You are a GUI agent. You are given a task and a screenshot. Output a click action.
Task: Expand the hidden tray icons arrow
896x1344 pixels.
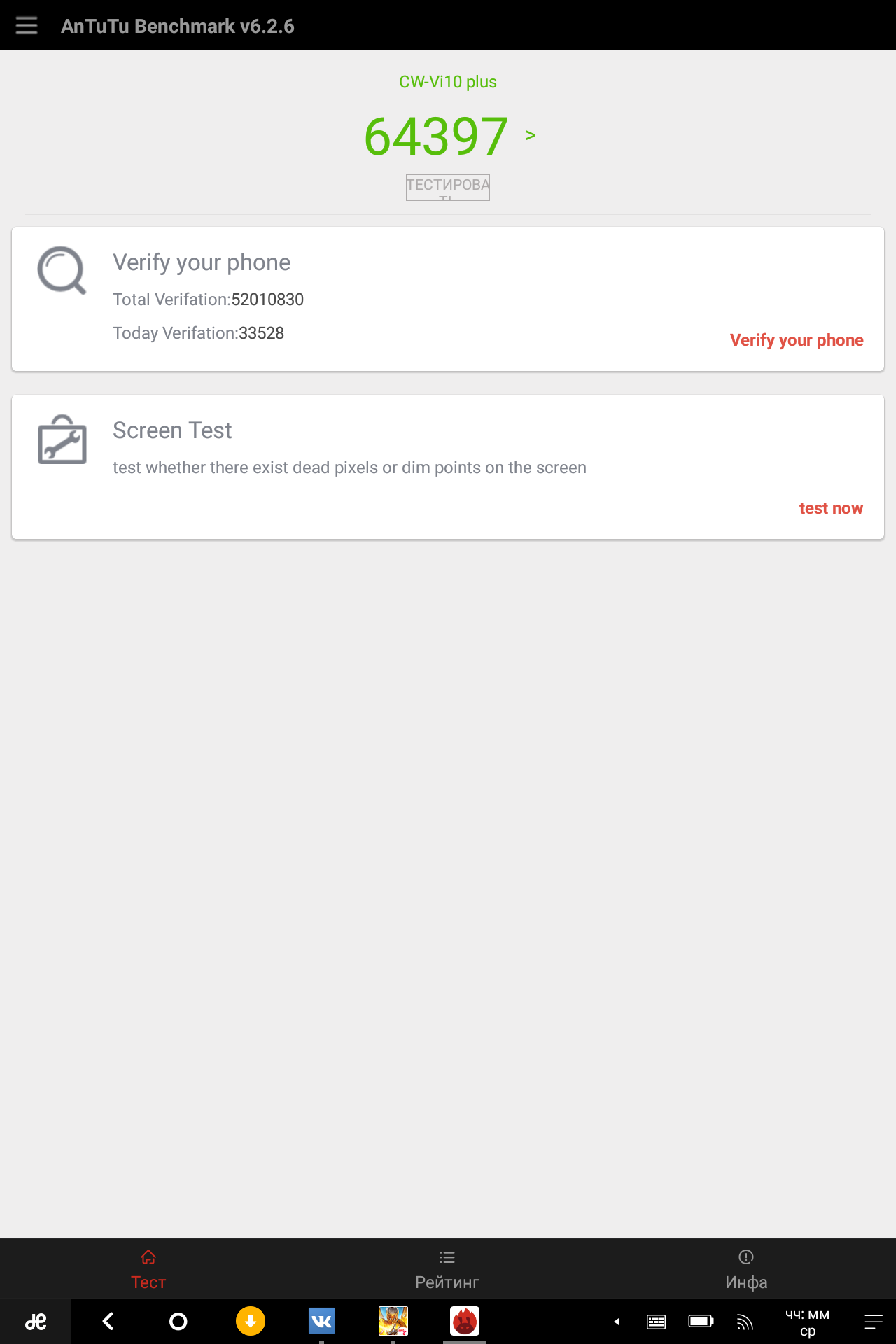(x=617, y=1322)
